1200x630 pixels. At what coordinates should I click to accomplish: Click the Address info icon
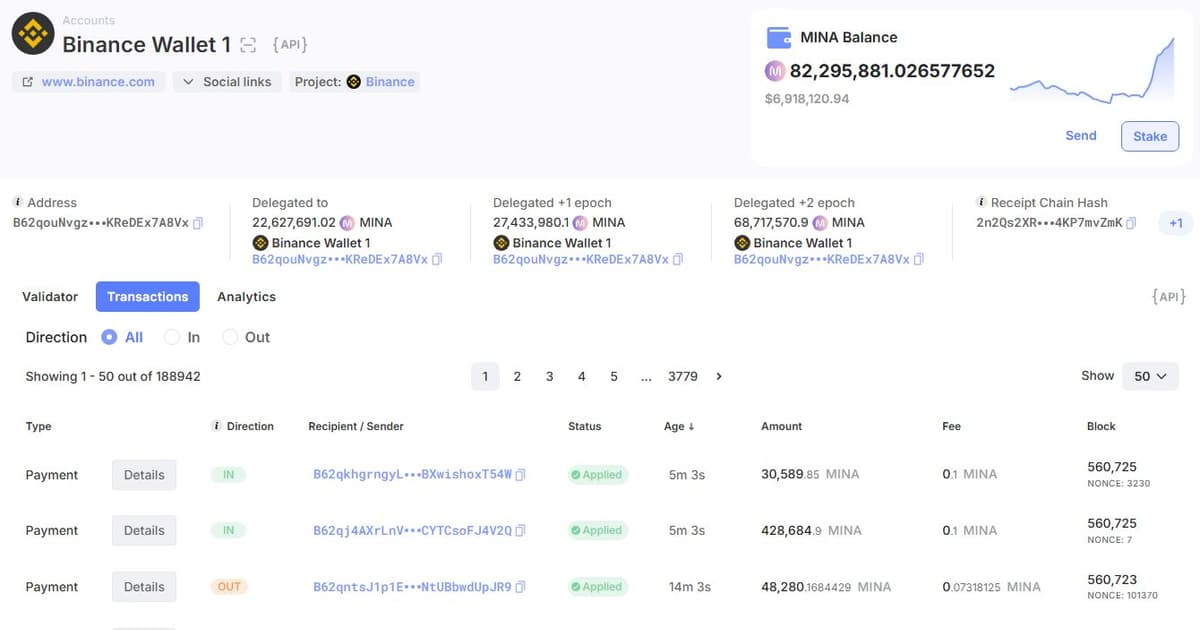pos(18,202)
